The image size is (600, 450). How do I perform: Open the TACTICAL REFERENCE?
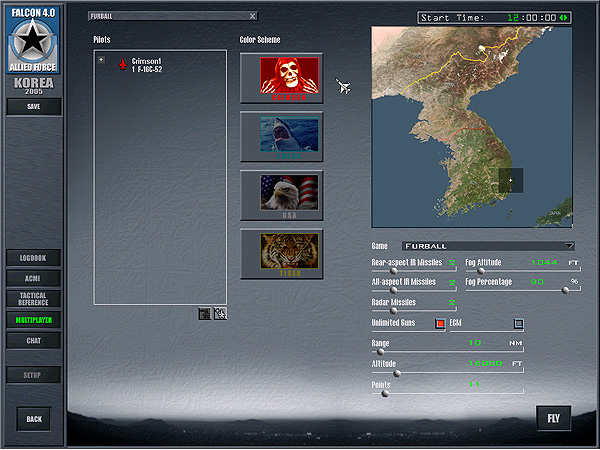click(33, 299)
